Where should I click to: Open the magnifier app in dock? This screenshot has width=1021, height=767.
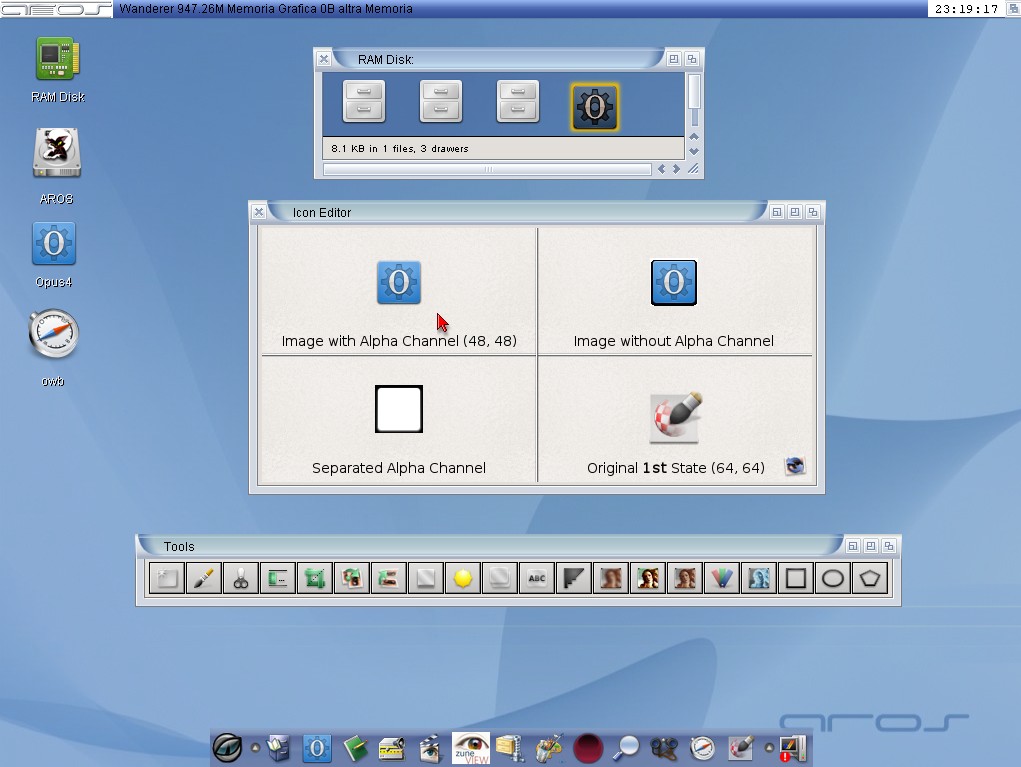(627, 747)
